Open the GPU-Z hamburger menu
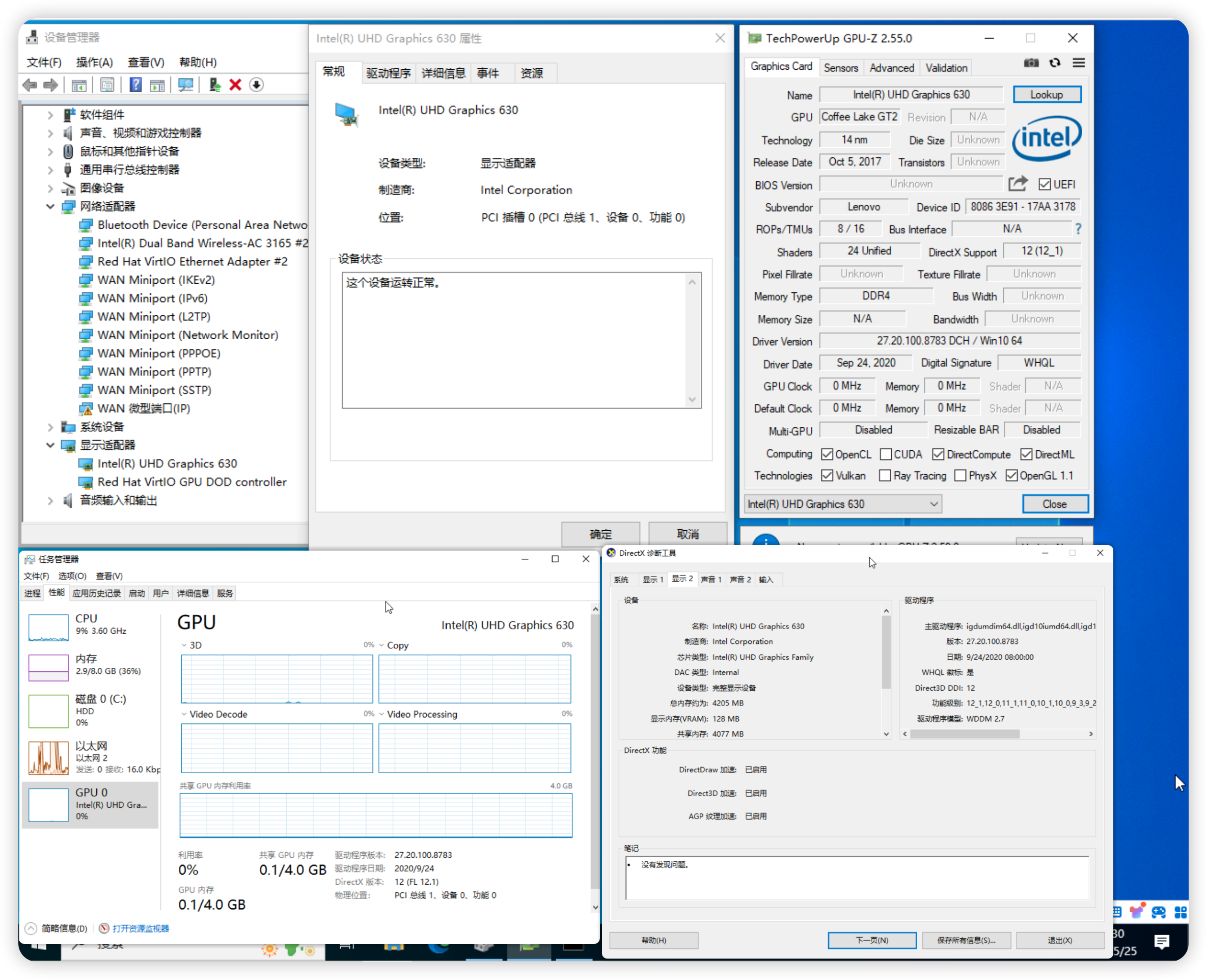 [1079, 63]
